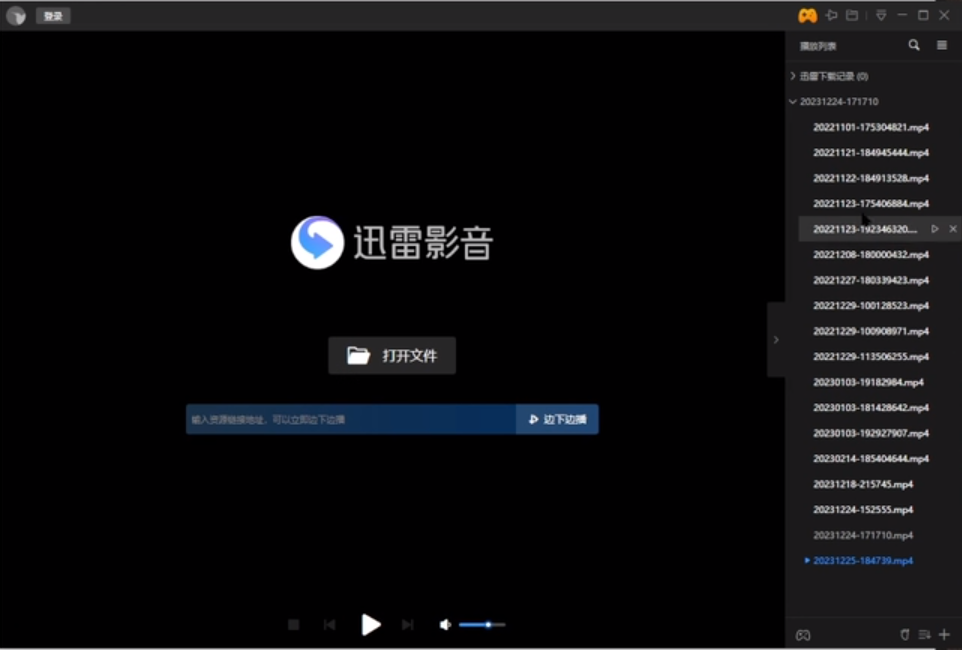Play the highlighted 20221123-192346320 item via its play icon
The height and width of the screenshot is (650, 962).
pyautogui.click(x=934, y=229)
